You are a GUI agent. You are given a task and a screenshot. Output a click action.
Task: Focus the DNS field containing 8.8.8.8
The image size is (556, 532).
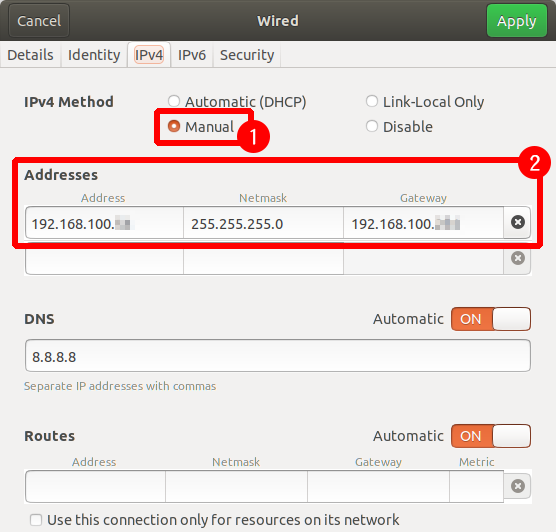pyautogui.click(x=278, y=356)
